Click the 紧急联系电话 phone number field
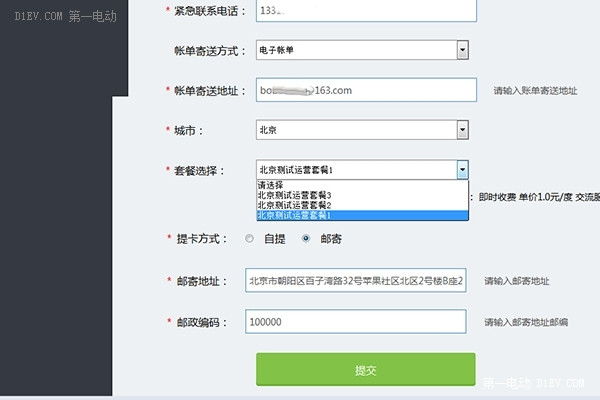The height and width of the screenshot is (400, 600). click(x=366, y=11)
